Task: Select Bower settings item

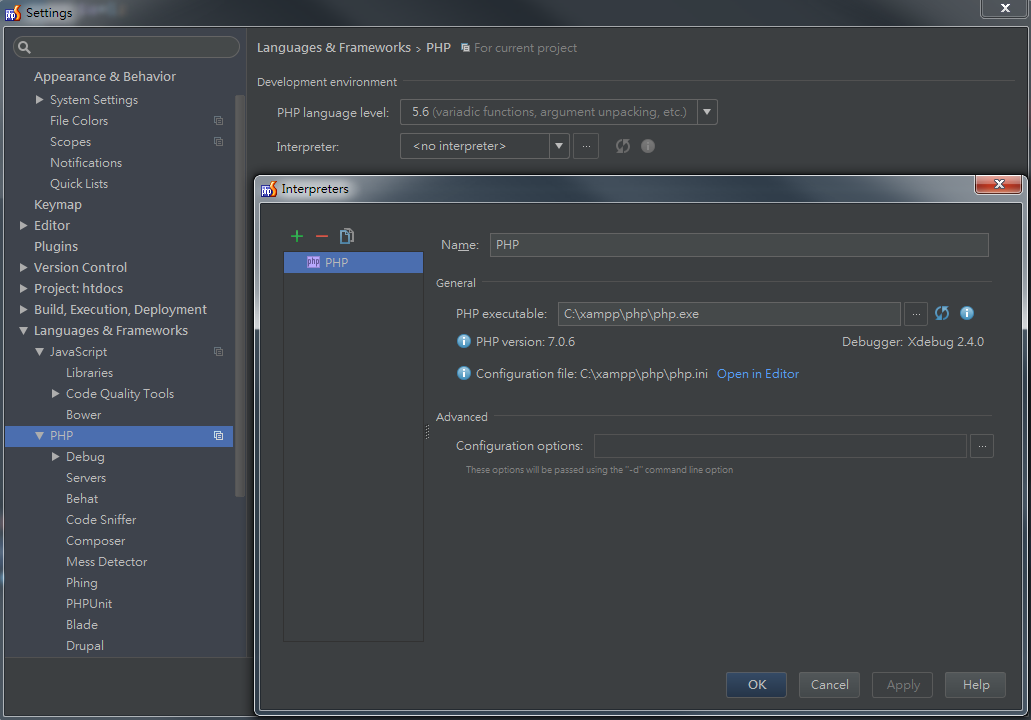Action: 84,415
